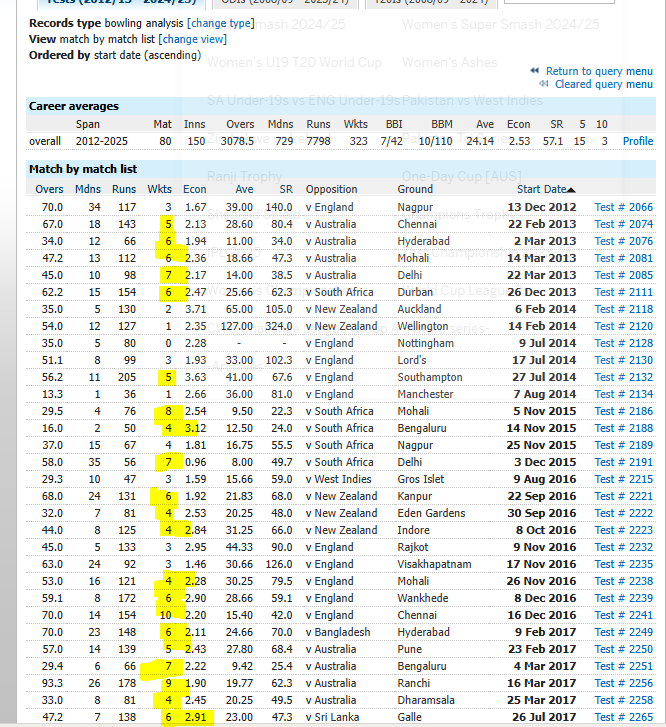Viewport: 666px width, 727px height.
Task: Open scorecard Test # 2128
Action: [623, 343]
